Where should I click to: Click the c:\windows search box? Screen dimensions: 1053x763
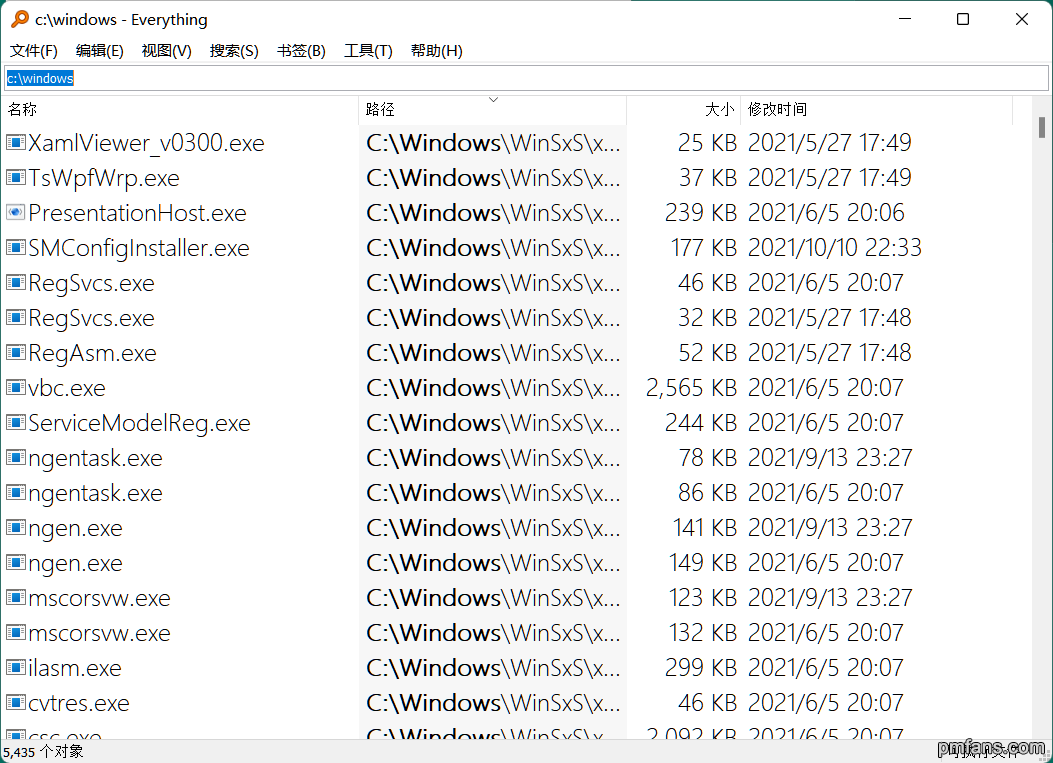click(x=526, y=79)
